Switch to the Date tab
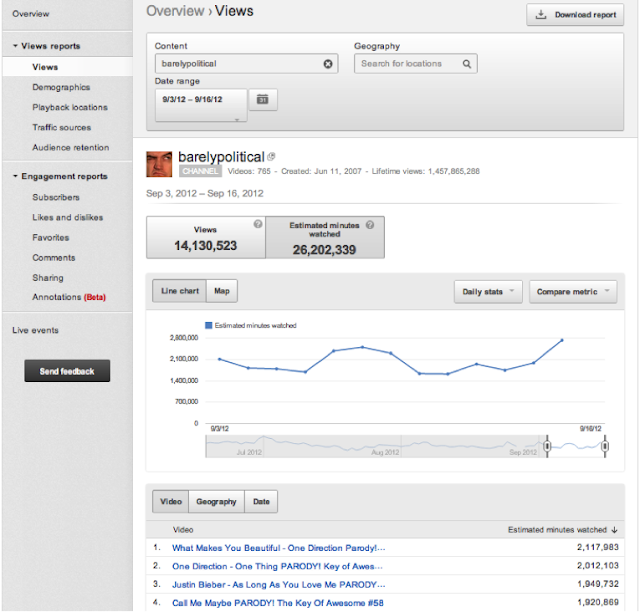Screen dimensions: 640x612 [261, 502]
